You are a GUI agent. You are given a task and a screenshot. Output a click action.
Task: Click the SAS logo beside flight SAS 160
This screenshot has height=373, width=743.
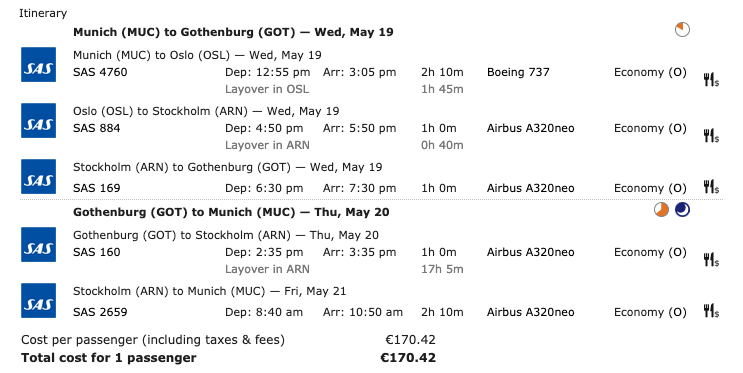pos(38,245)
